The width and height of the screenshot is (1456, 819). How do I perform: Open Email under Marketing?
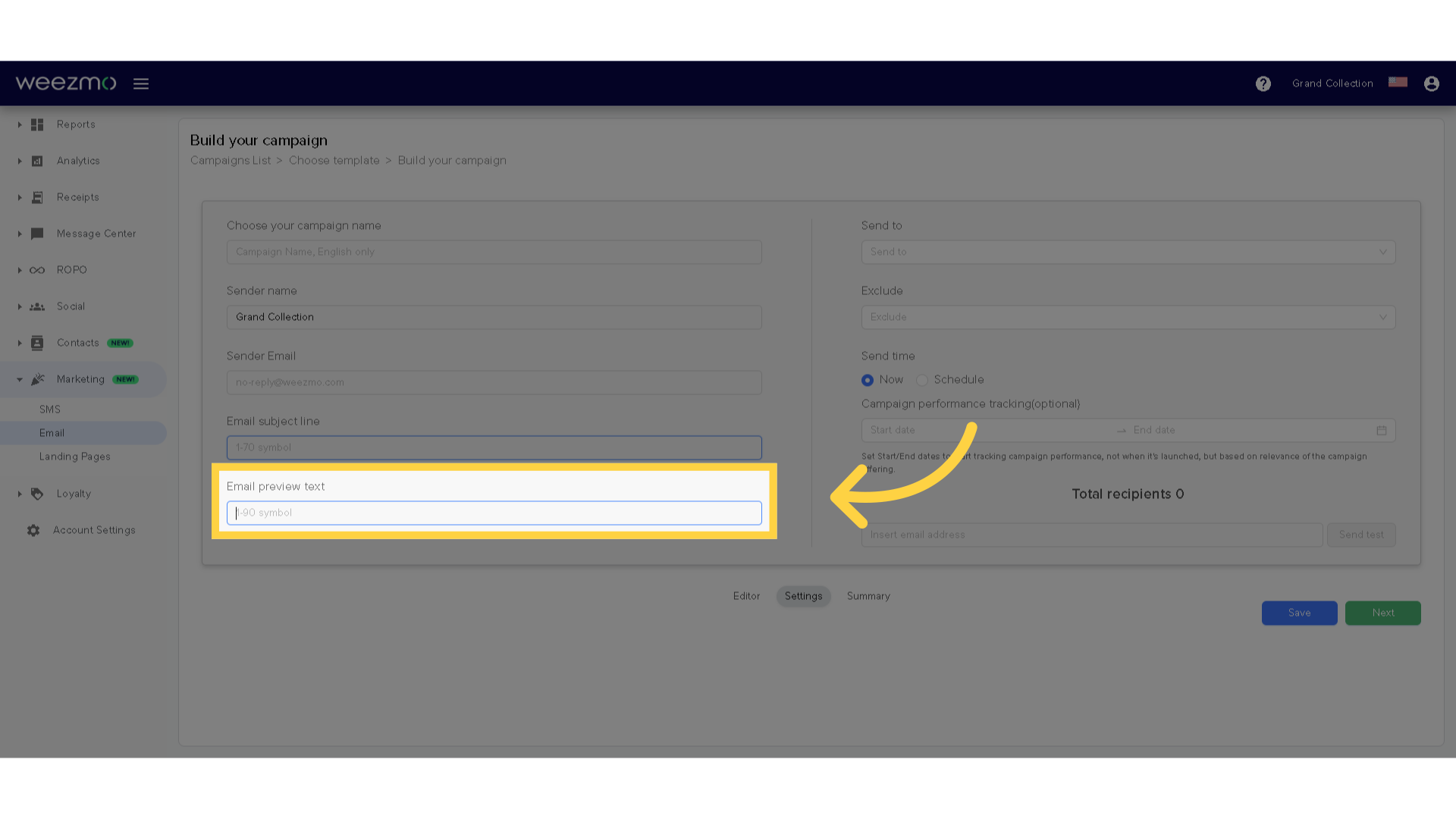point(52,433)
